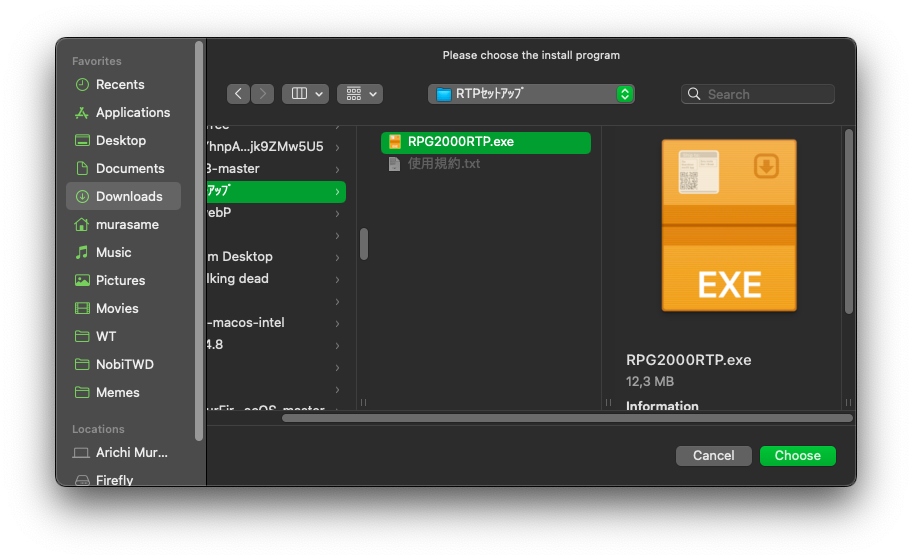Open the Music folder
Image resolution: width=912 pixels, height=560 pixels.
113,253
